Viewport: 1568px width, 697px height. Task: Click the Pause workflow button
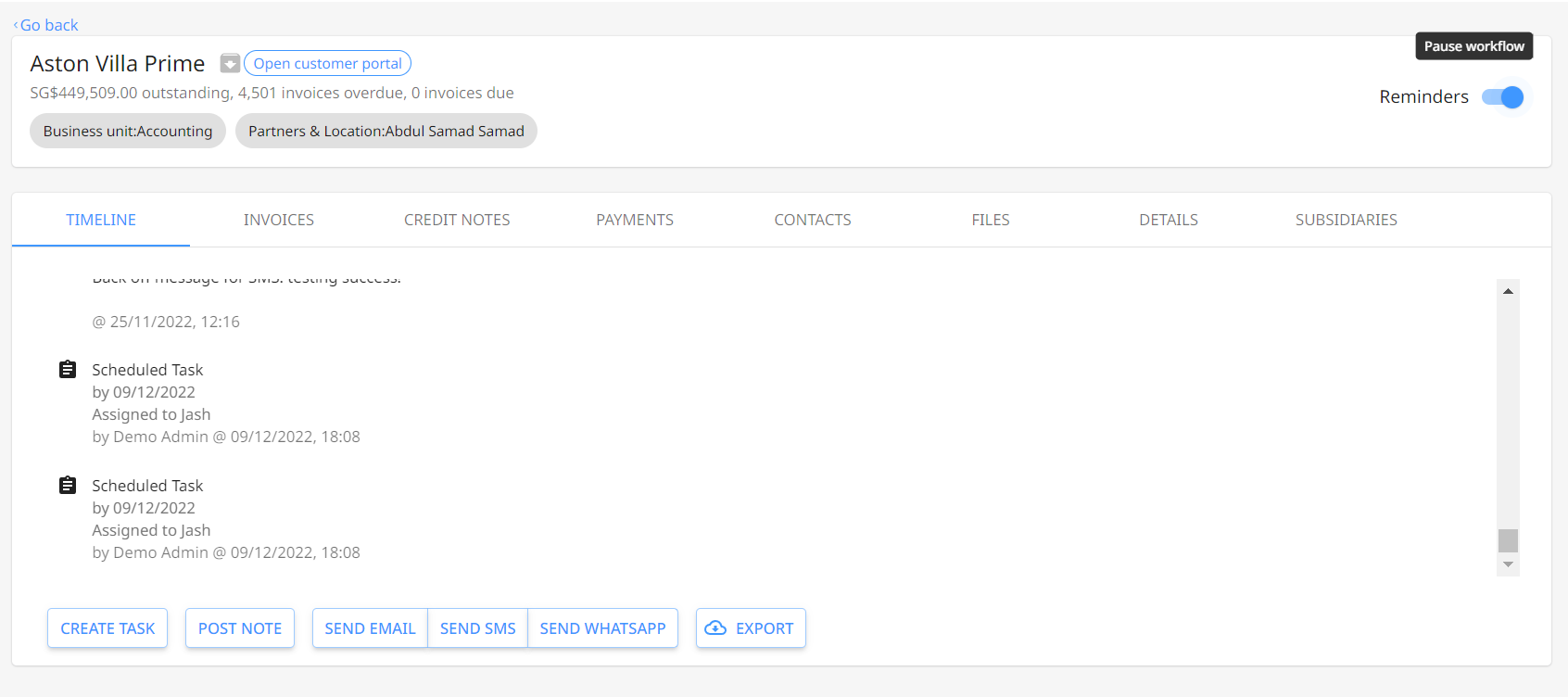pos(1473,46)
